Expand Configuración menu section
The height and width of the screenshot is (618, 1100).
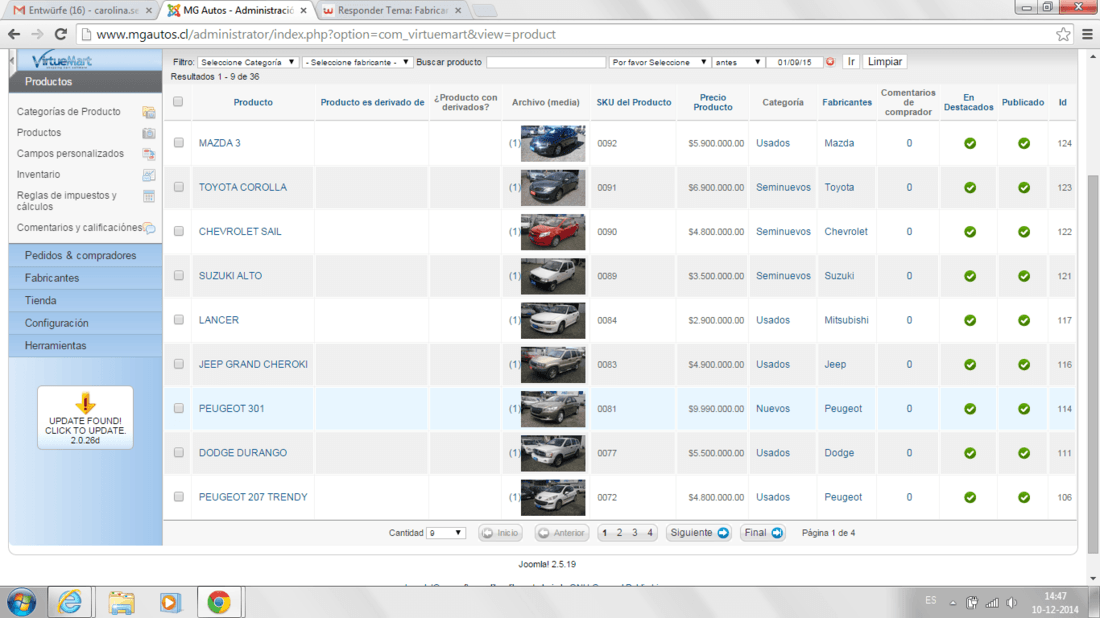[86, 323]
